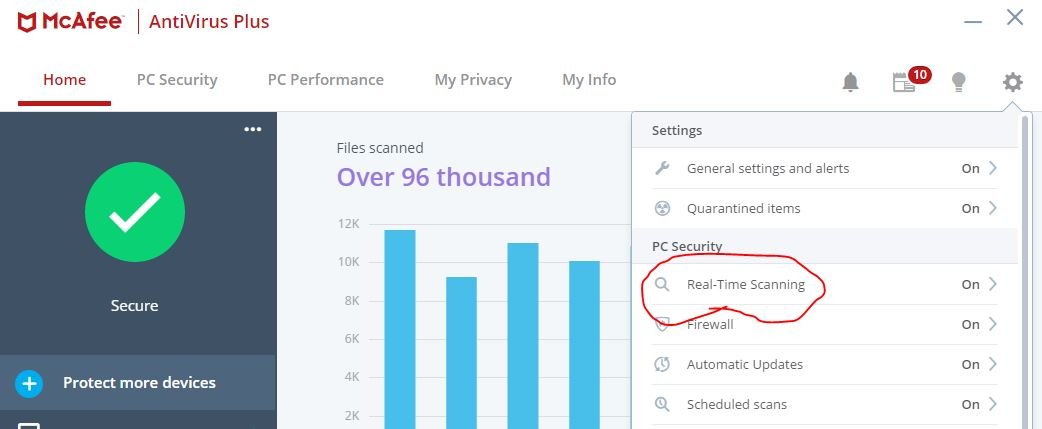Click the On status for Quarantined items
The width and height of the screenshot is (1042, 429).
point(970,208)
